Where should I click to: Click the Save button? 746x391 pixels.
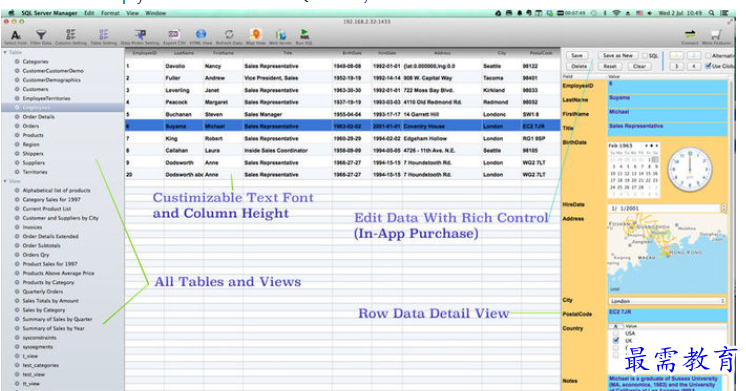tap(577, 56)
